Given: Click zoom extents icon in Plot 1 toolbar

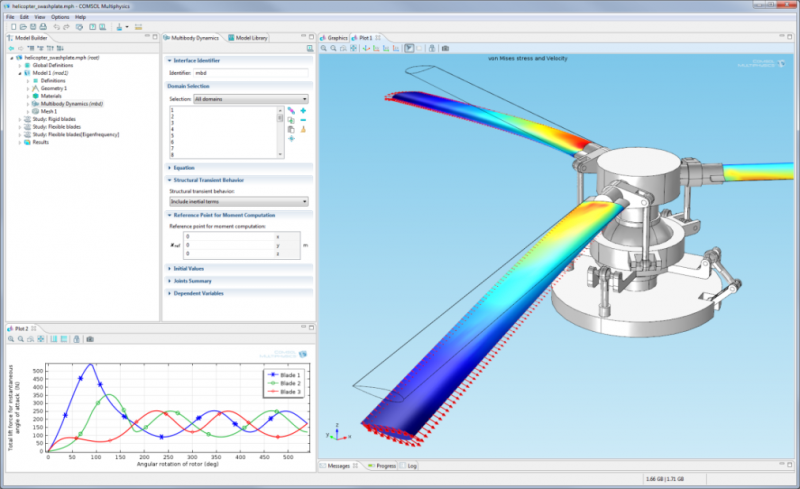Looking at the screenshot, I should tap(353, 48).
